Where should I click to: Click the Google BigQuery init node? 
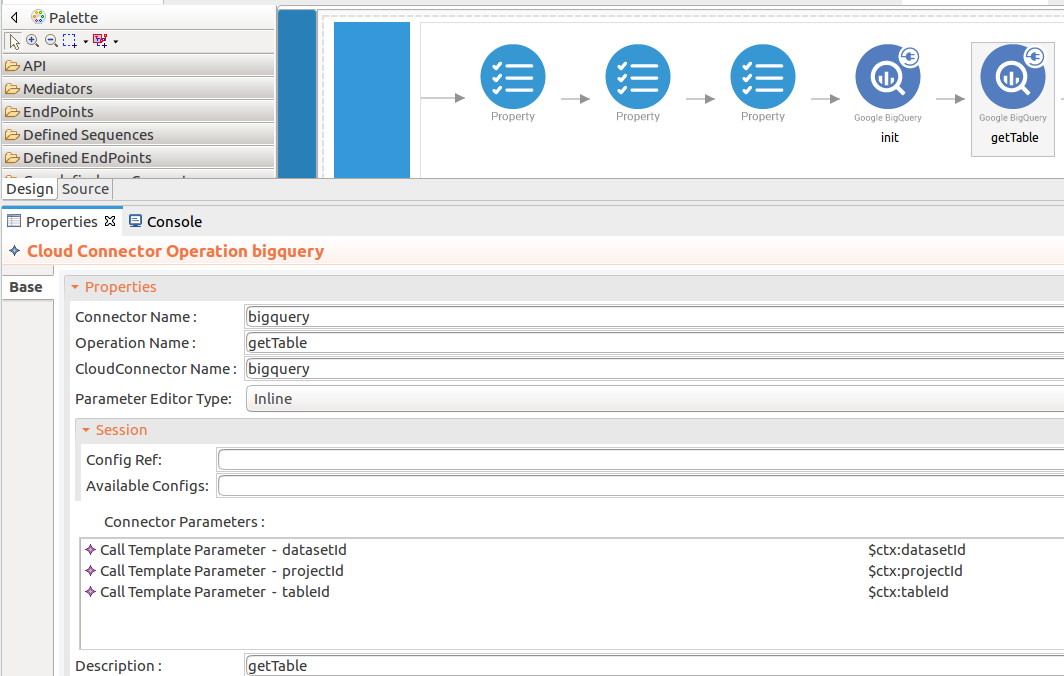coord(888,78)
